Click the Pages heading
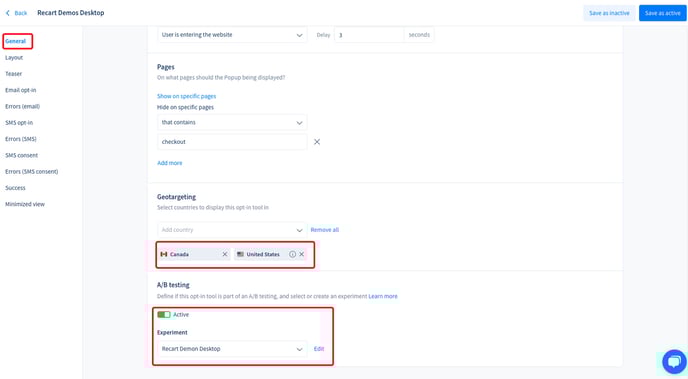The width and height of the screenshot is (688, 379). [x=166, y=67]
